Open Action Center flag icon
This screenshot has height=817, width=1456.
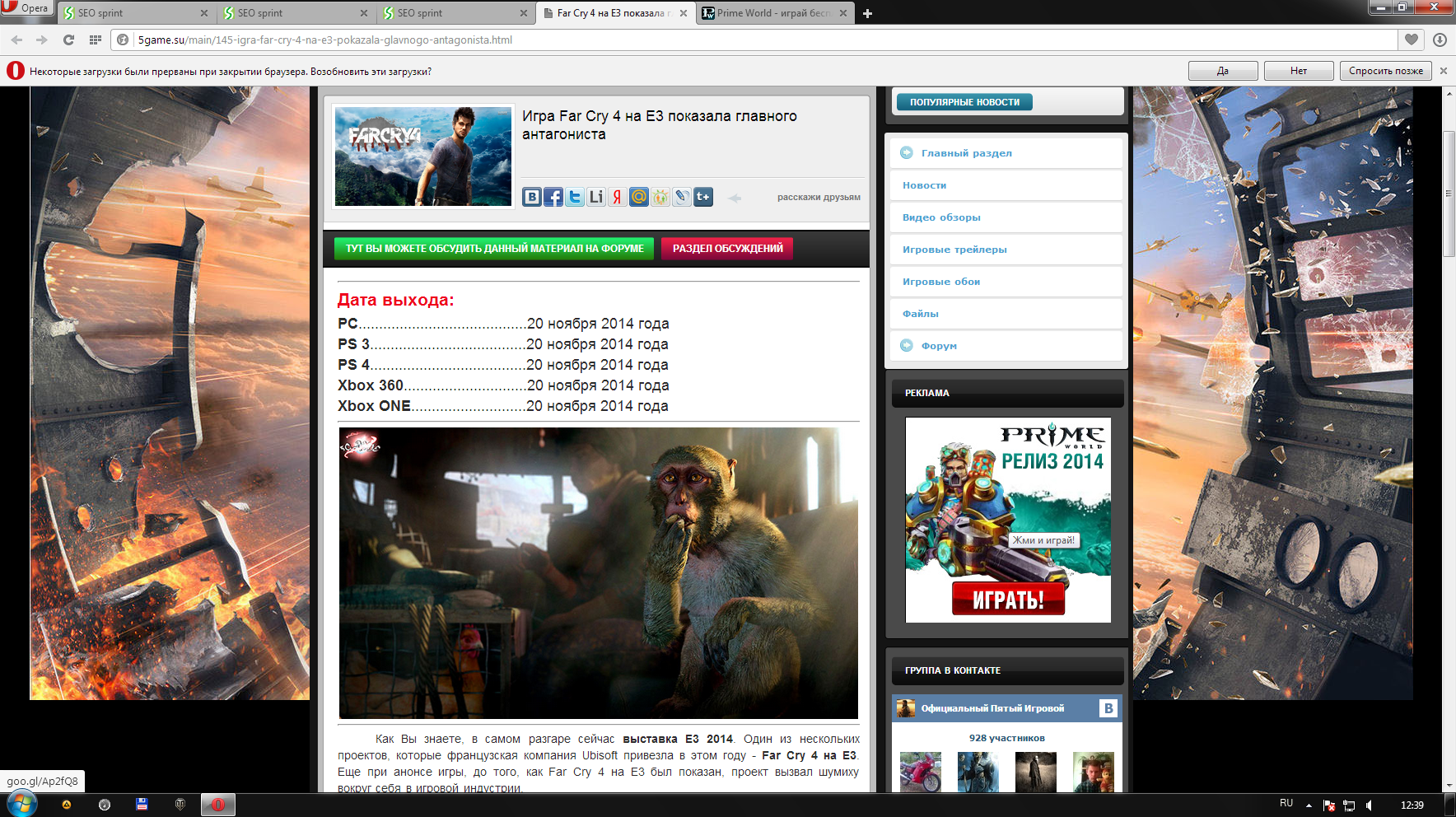click(x=1328, y=805)
